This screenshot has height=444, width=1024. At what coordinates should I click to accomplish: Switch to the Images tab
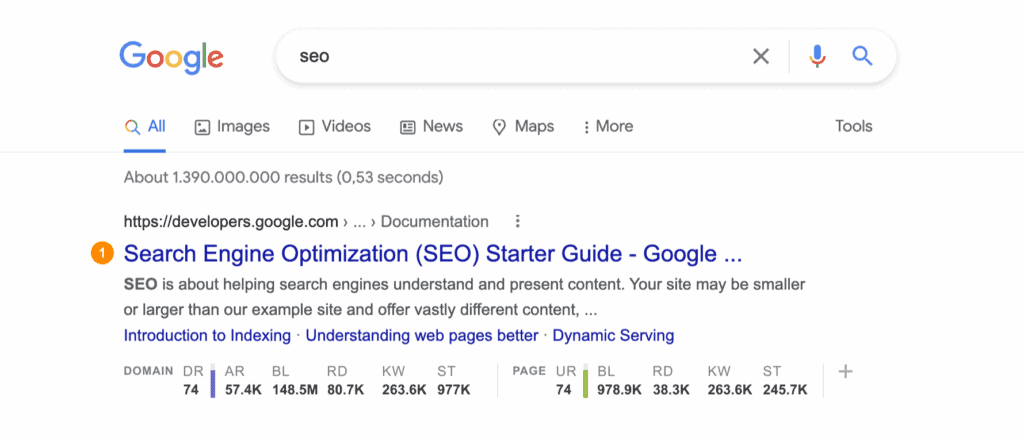point(232,127)
